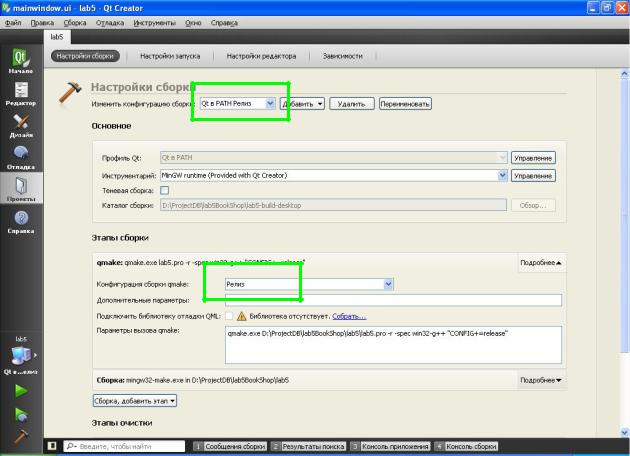630x456 pixels.
Task: Click the Этапы очистки heading
Action: [122, 423]
